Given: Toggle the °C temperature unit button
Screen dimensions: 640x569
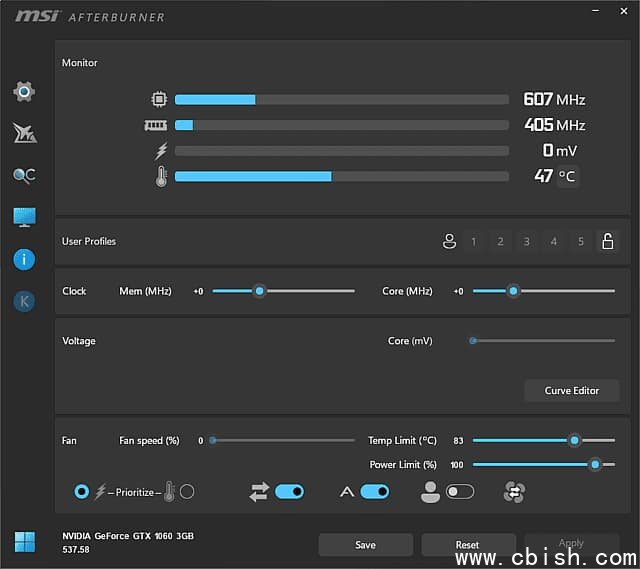Looking at the screenshot, I should pyautogui.click(x=567, y=176).
